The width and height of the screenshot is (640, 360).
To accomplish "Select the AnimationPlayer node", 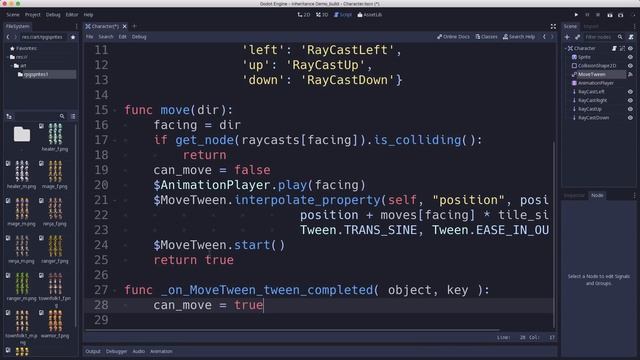I will coord(596,83).
